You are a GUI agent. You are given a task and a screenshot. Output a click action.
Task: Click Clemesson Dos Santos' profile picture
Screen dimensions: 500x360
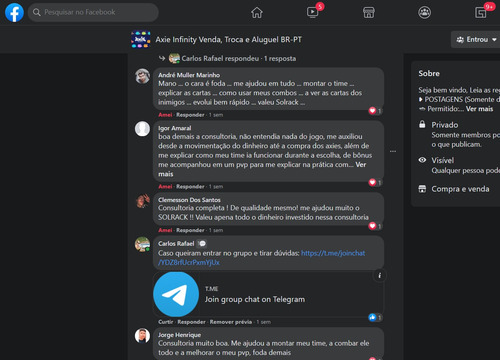tap(142, 201)
